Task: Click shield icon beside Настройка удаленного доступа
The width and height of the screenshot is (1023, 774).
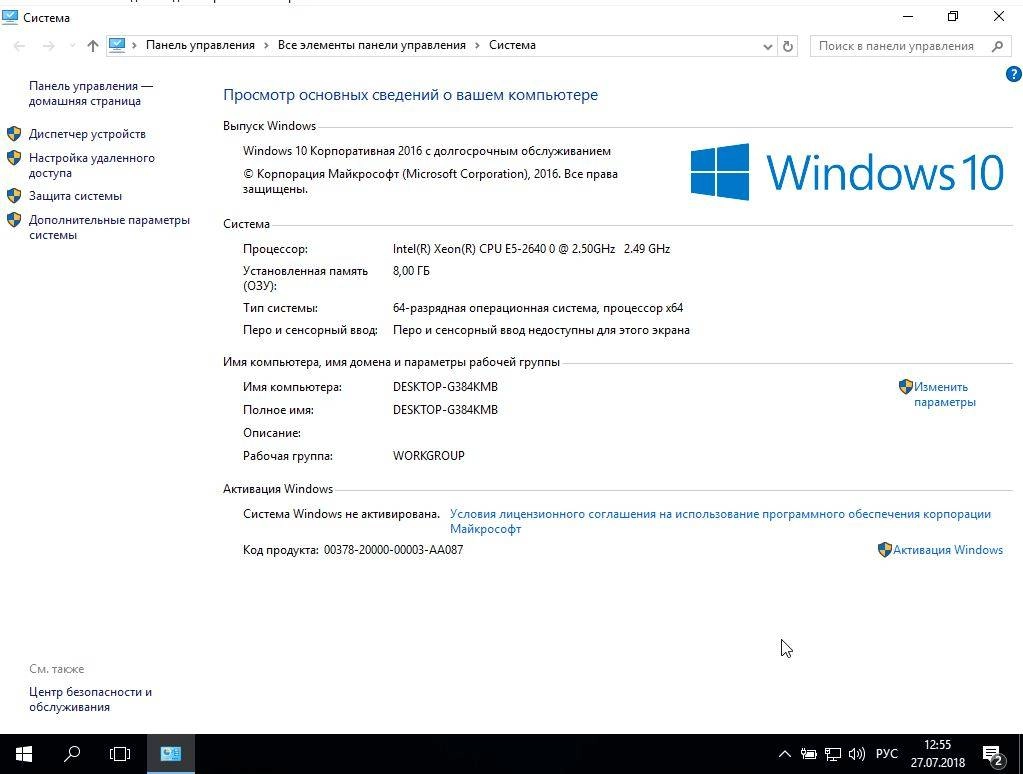Action: pos(14,158)
